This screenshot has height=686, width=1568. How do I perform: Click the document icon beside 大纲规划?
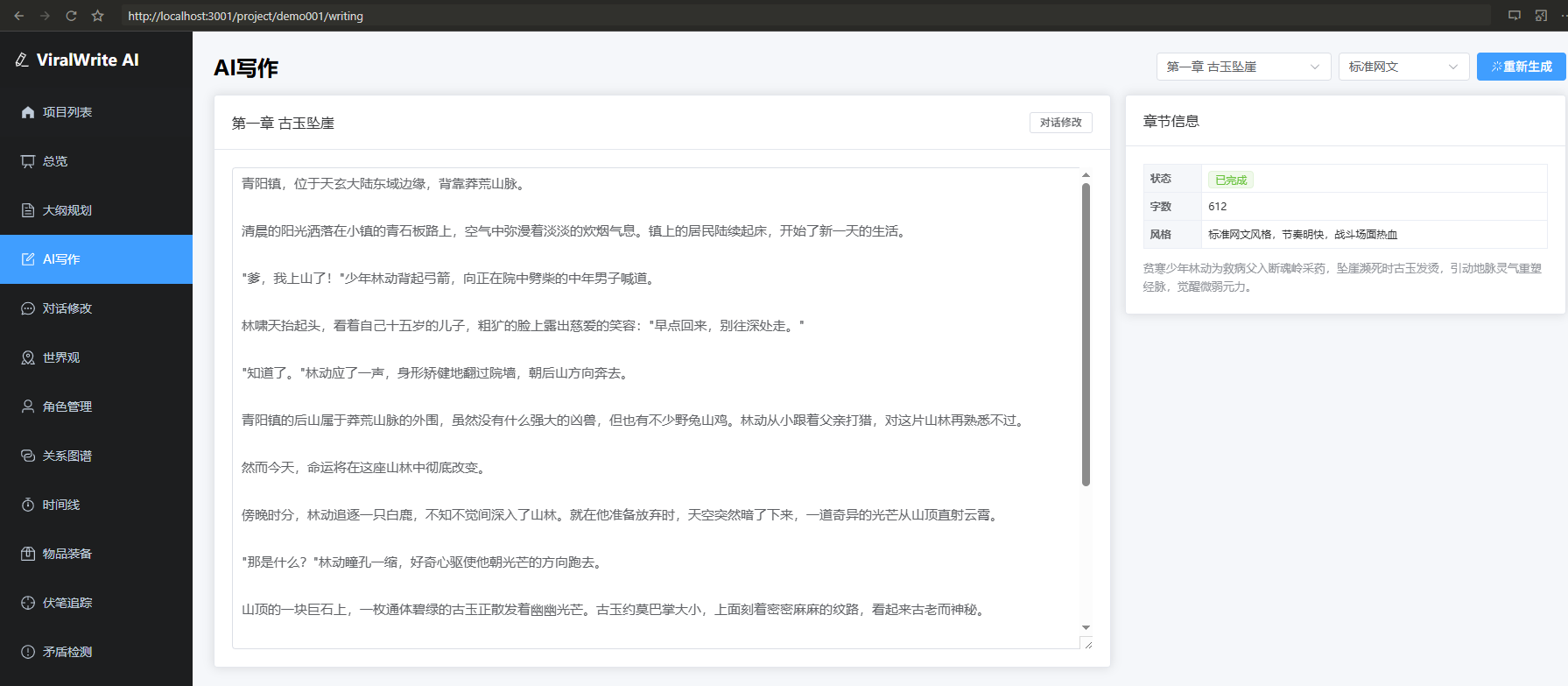coord(28,210)
